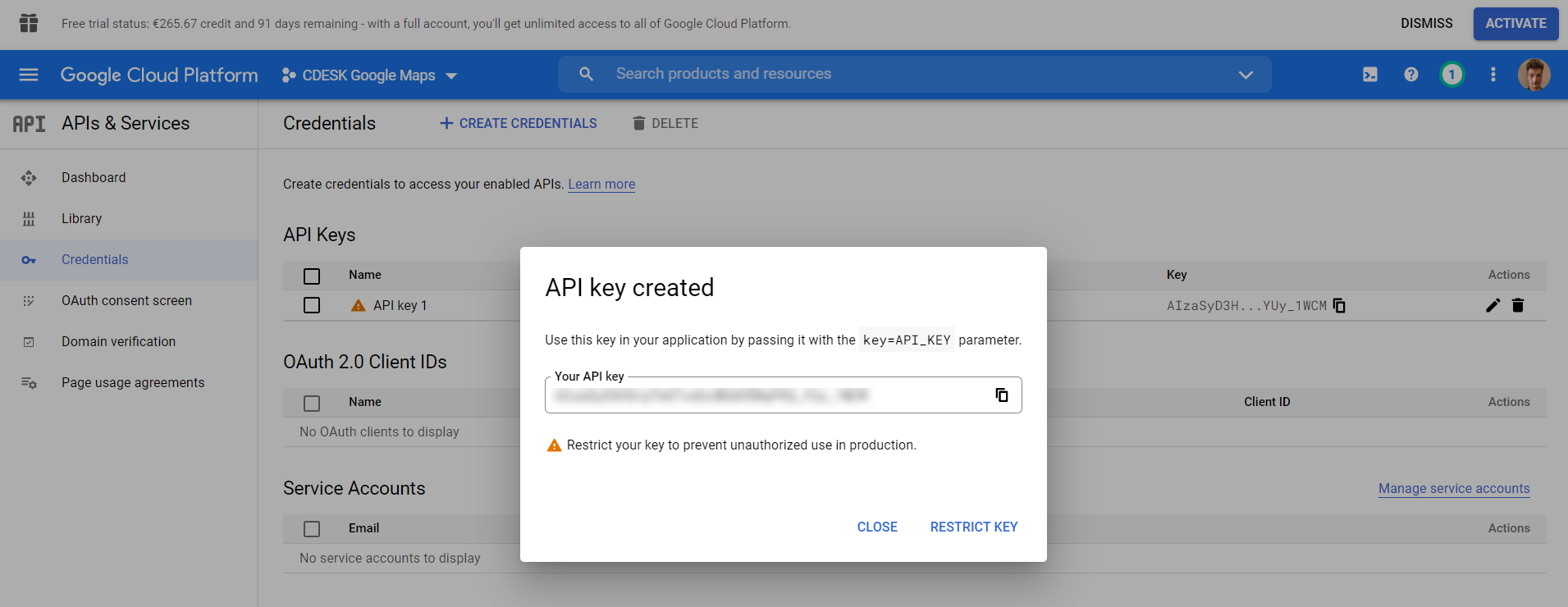Viewport: 1568px width, 607px height.
Task: Open the help question mark icon
Action: 1411,75
